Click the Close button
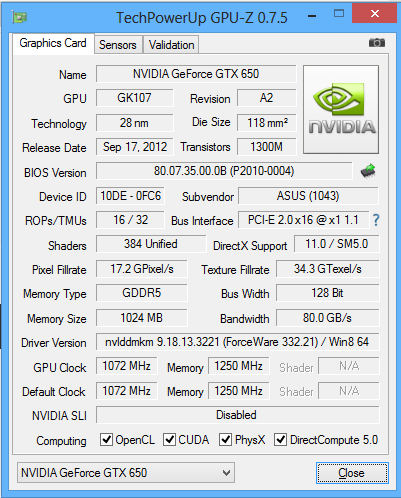This screenshot has width=401, height=498. point(352,473)
